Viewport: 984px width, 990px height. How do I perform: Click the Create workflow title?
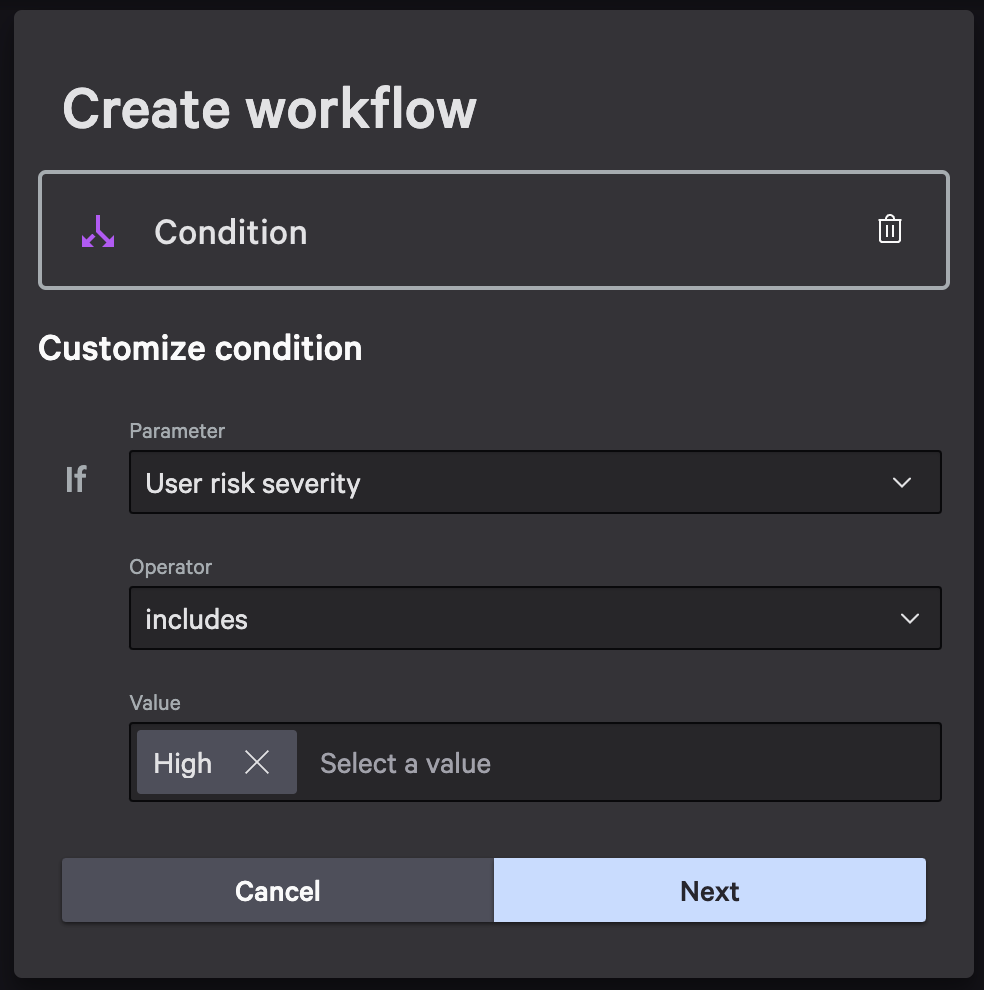pyautogui.click(x=269, y=108)
